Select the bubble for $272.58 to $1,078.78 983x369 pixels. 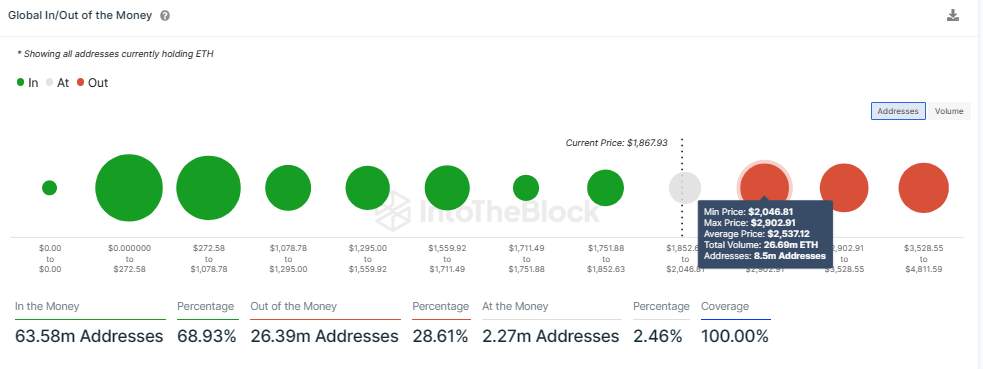pos(209,188)
